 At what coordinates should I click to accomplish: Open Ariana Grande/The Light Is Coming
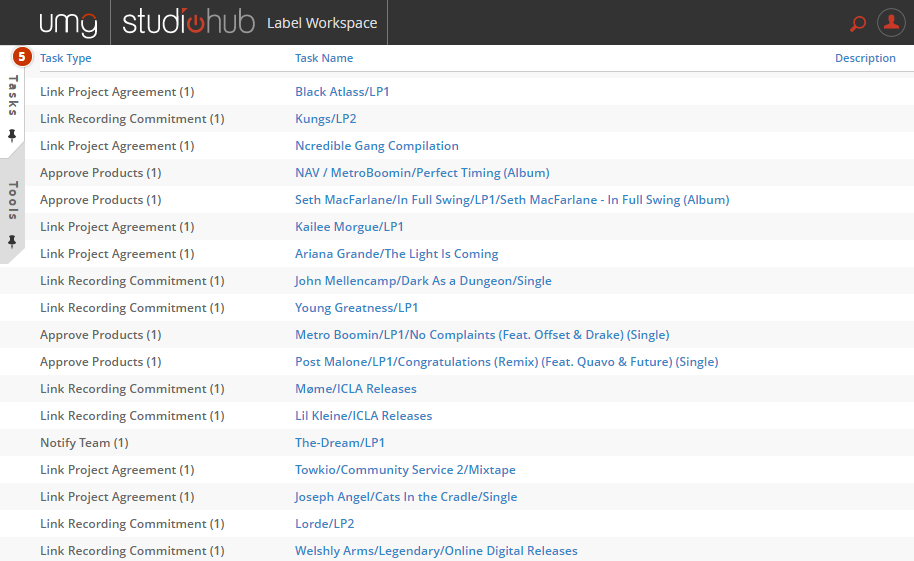(396, 254)
